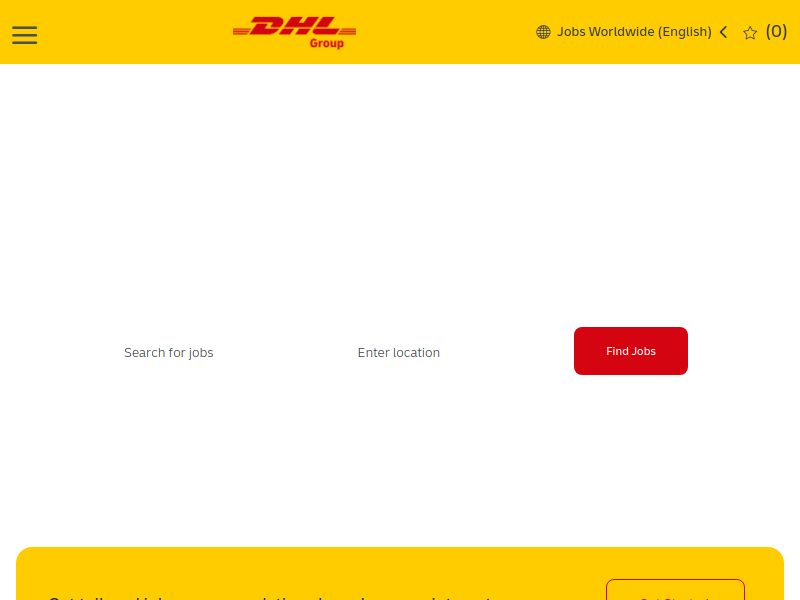Image resolution: width=800 pixels, height=600 pixels.
Task: Click the "Jobs Worldwide" words in the header
Action: tap(606, 32)
